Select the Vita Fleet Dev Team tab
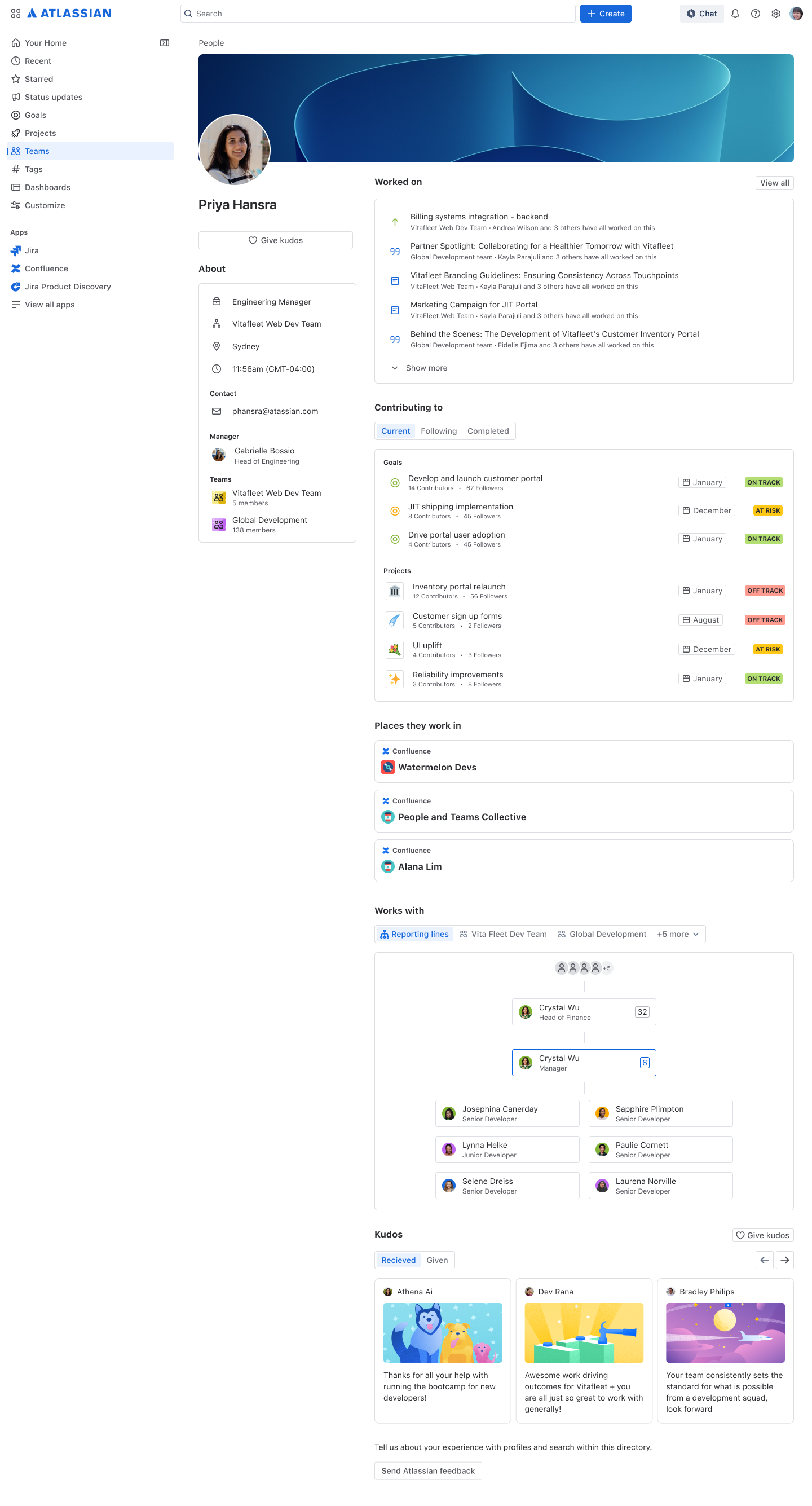This screenshot has height=1506, width=812. tap(503, 934)
